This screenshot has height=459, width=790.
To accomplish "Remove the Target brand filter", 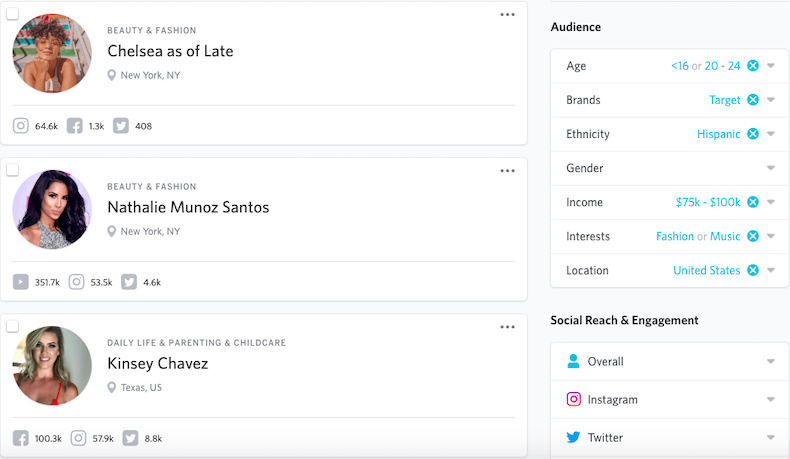I will click(x=753, y=100).
